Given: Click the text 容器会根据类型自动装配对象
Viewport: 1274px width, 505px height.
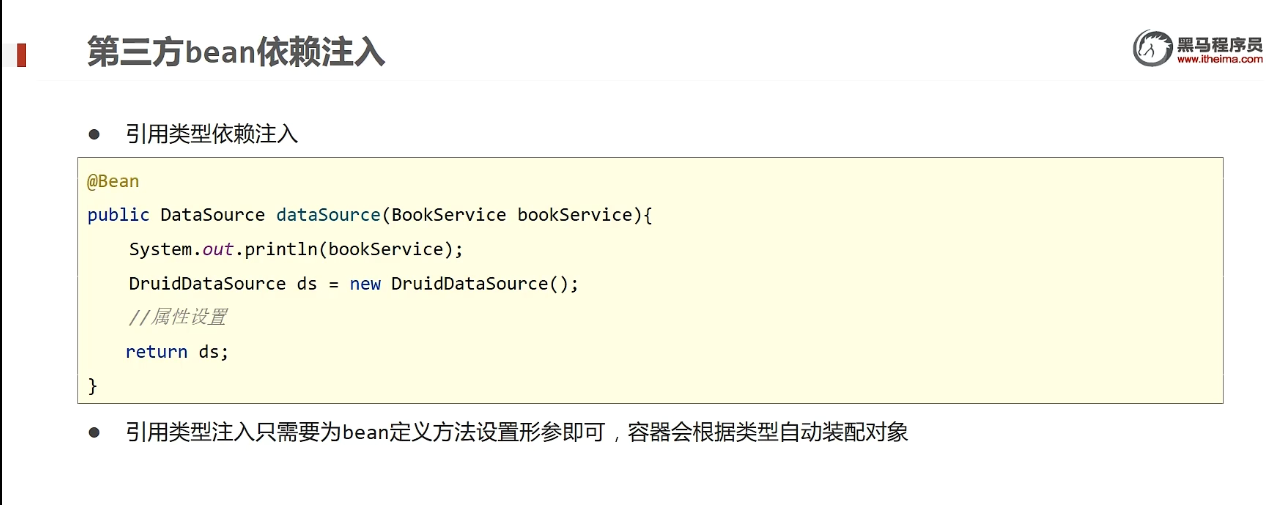Looking at the screenshot, I should tap(767, 432).
